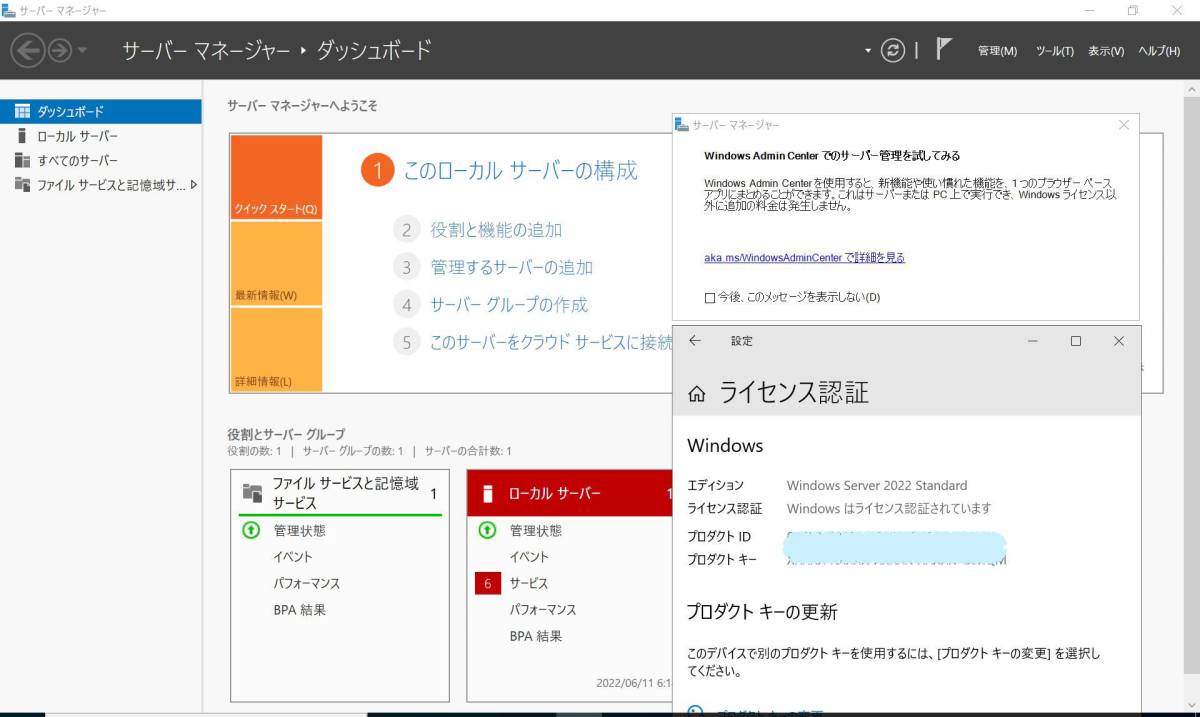Open the 管理(M) menu
The image size is (1200, 717).
click(x=997, y=51)
